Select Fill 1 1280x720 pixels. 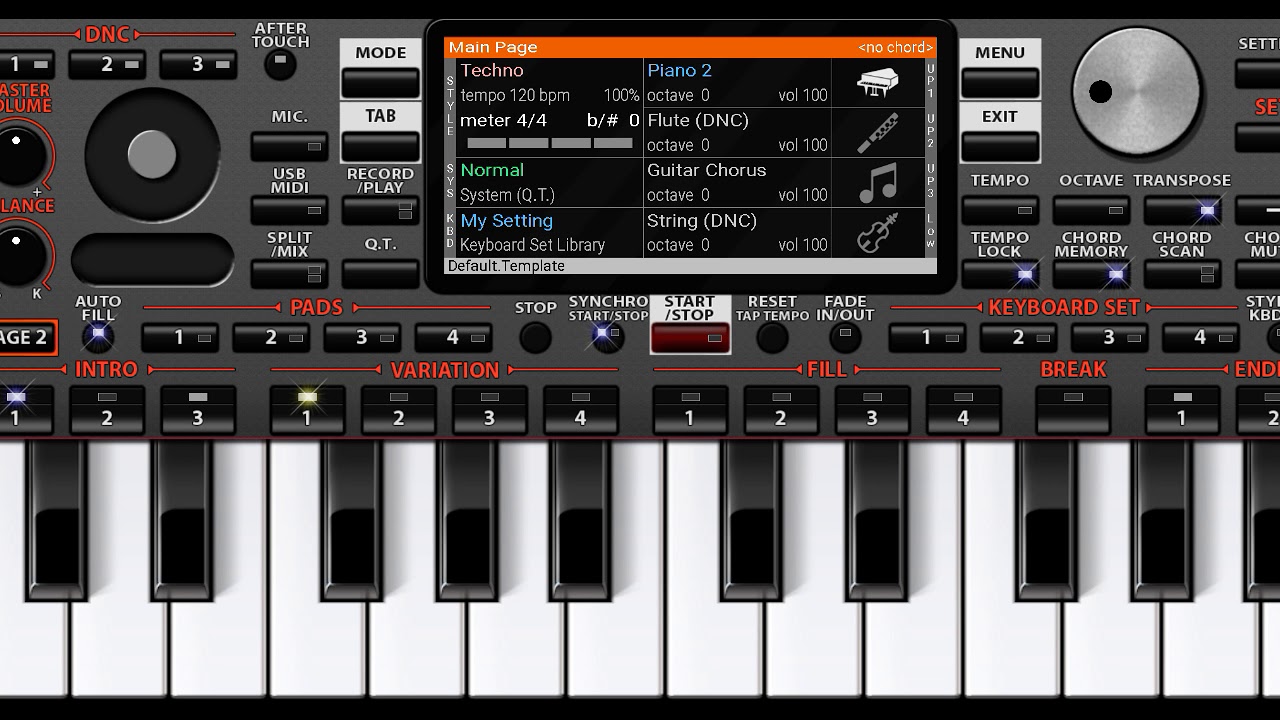(x=690, y=409)
